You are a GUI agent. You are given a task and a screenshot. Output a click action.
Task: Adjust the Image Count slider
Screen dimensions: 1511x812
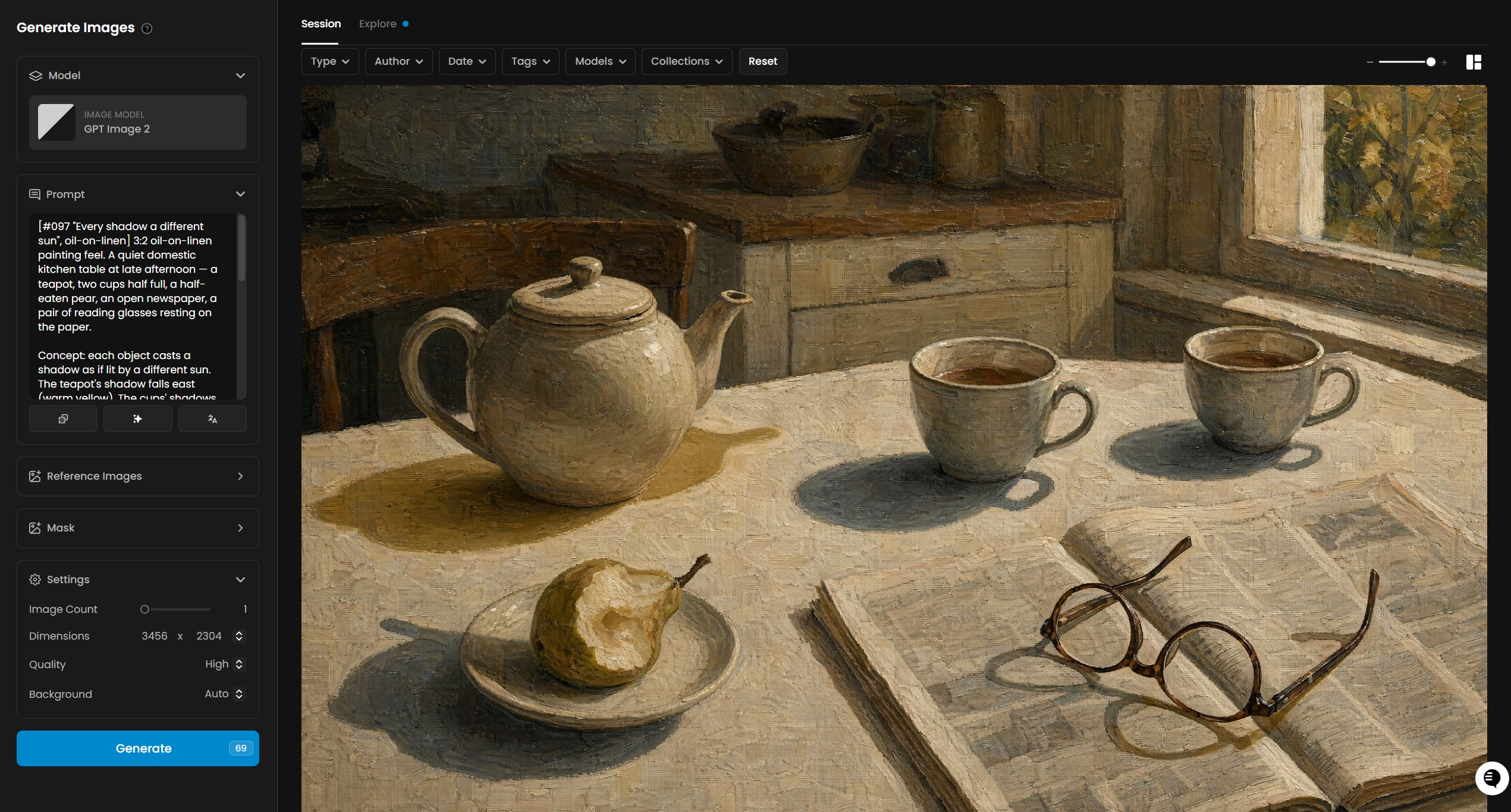coord(144,609)
